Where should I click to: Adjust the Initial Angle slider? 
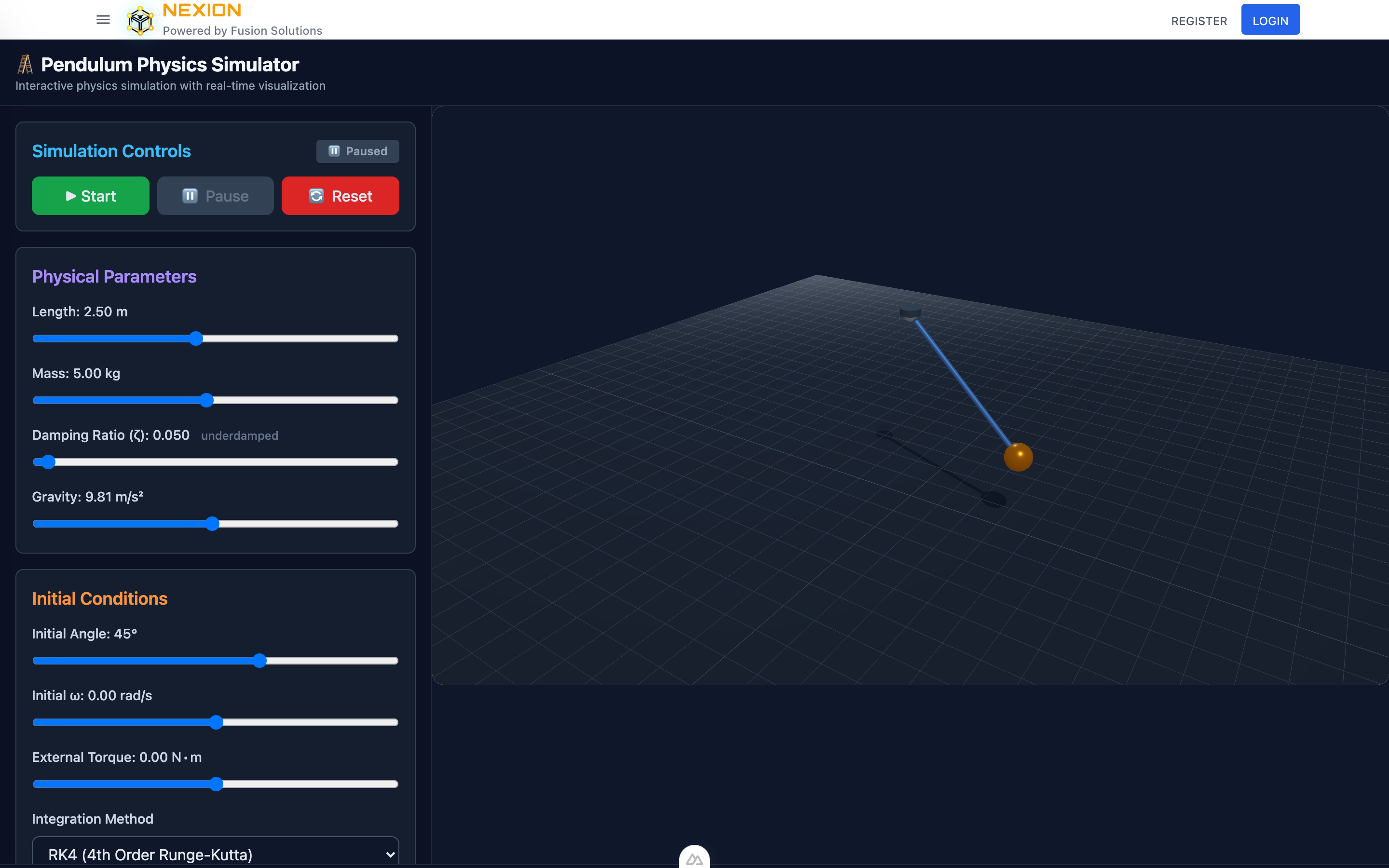[215, 661]
